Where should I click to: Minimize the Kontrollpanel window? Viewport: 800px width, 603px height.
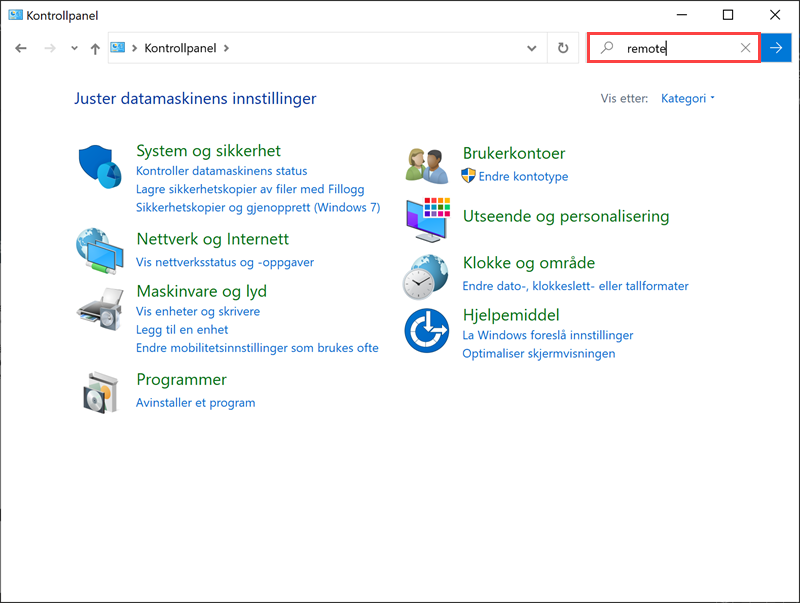[x=682, y=15]
